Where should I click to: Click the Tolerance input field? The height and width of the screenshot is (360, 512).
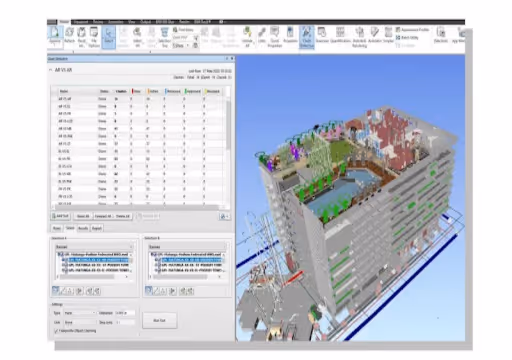tap(125, 313)
